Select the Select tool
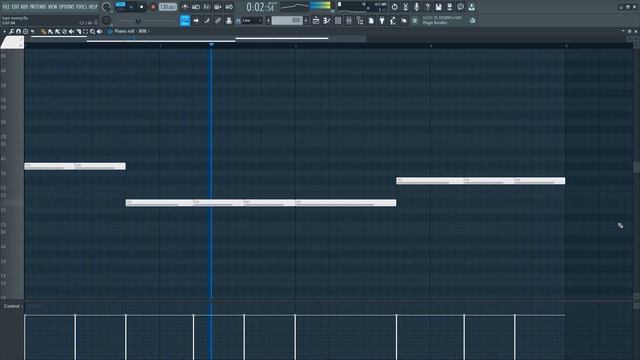Screen dimensions: 640x360 (x=85, y=31)
